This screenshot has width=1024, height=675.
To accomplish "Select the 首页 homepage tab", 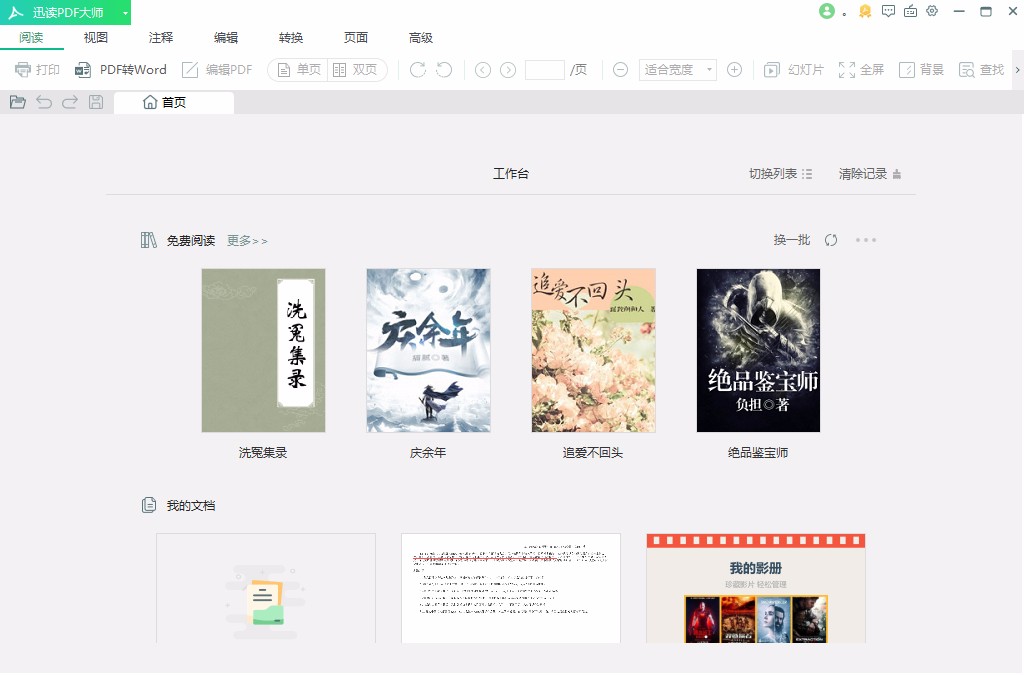I will click(173, 102).
